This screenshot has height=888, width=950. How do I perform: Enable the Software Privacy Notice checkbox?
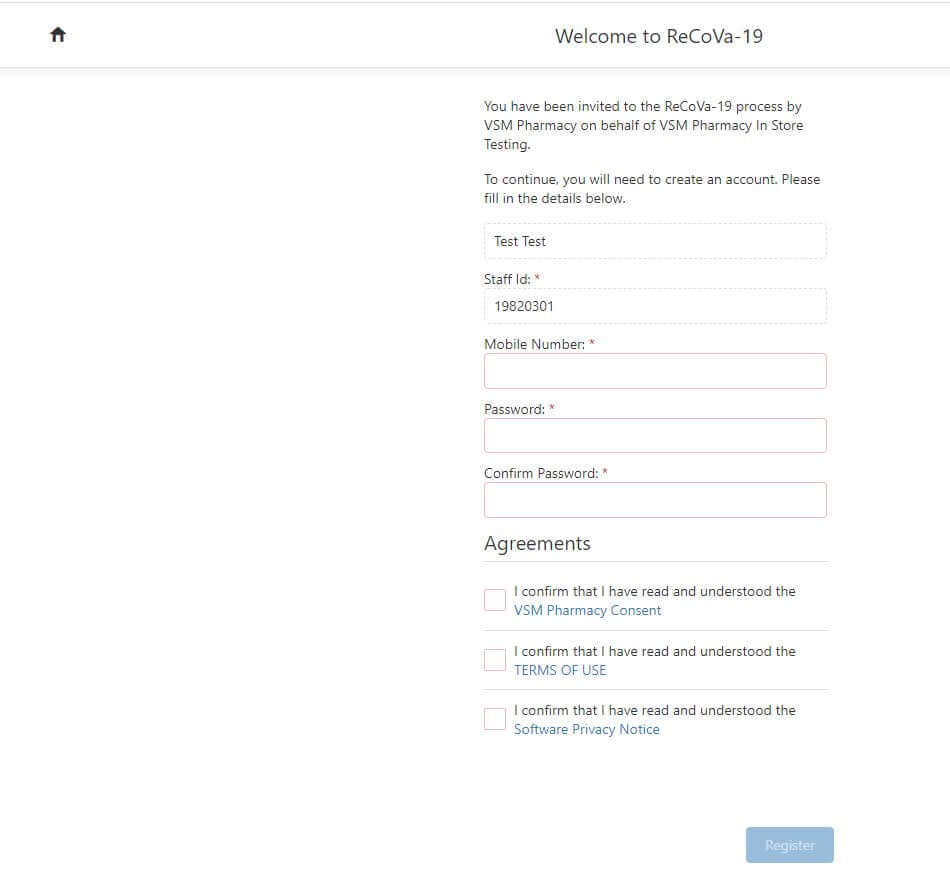(x=495, y=719)
